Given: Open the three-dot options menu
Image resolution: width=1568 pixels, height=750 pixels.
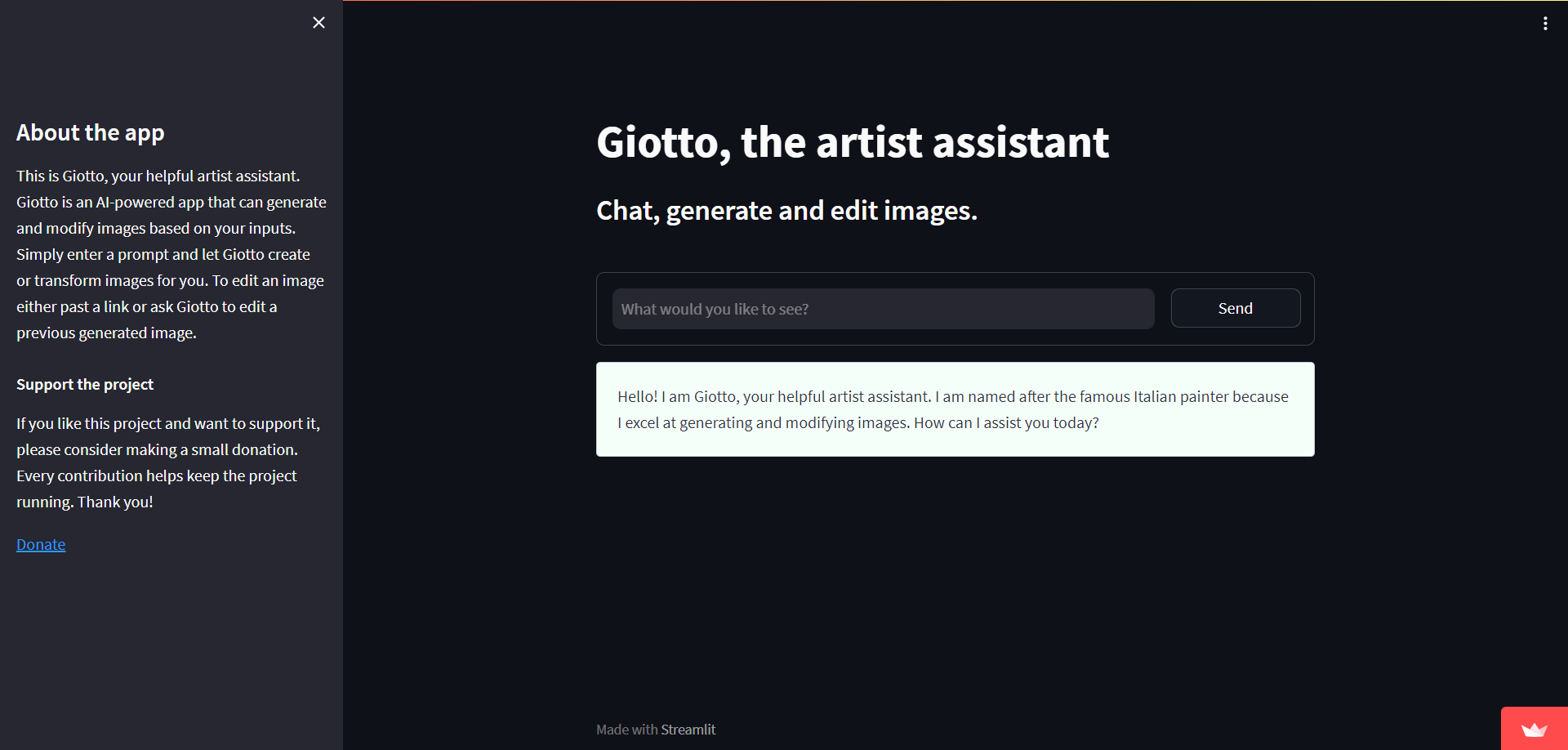Looking at the screenshot, I should point(1546,23).
